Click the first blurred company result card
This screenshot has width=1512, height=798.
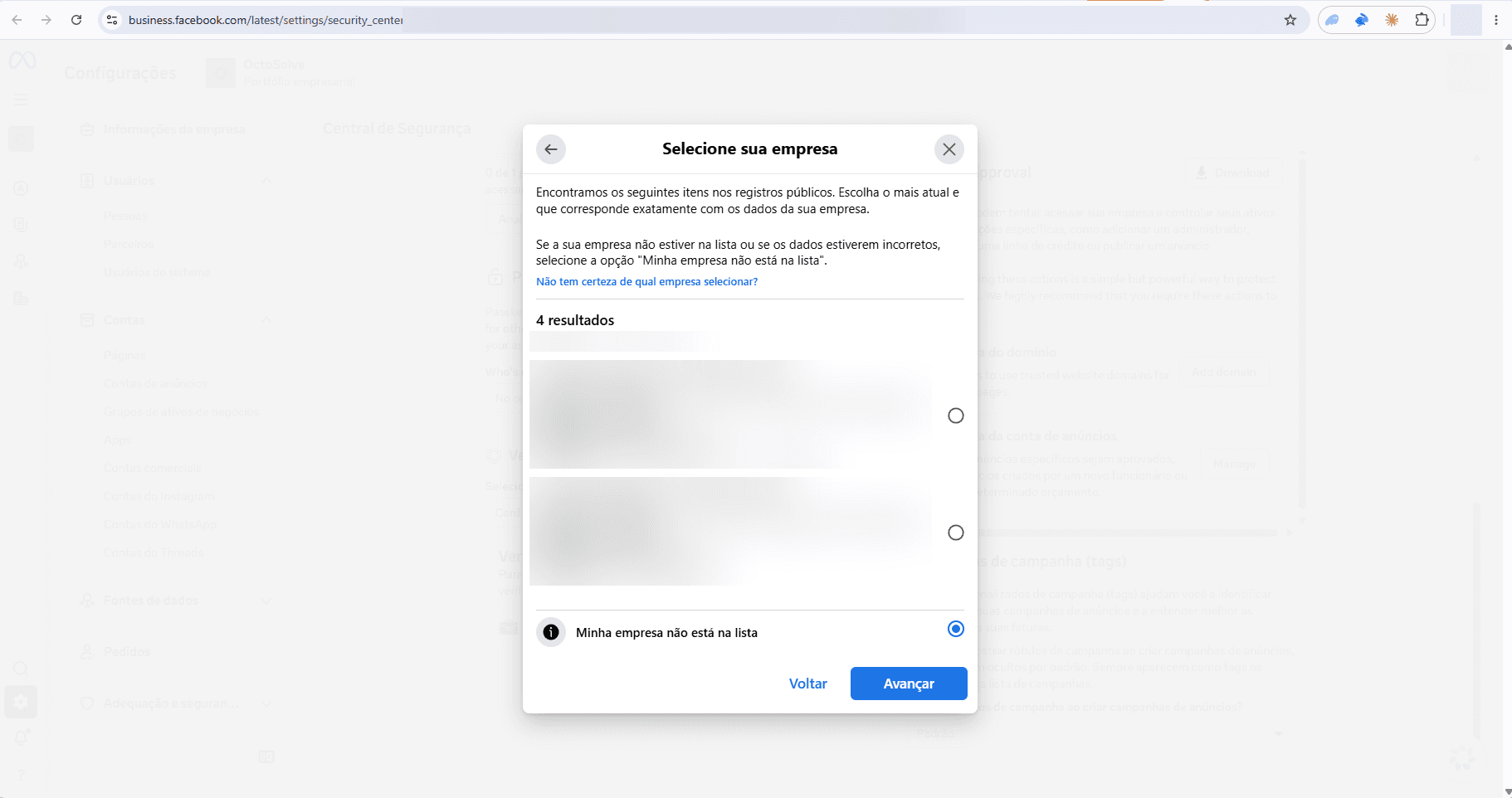click(749, 415)
